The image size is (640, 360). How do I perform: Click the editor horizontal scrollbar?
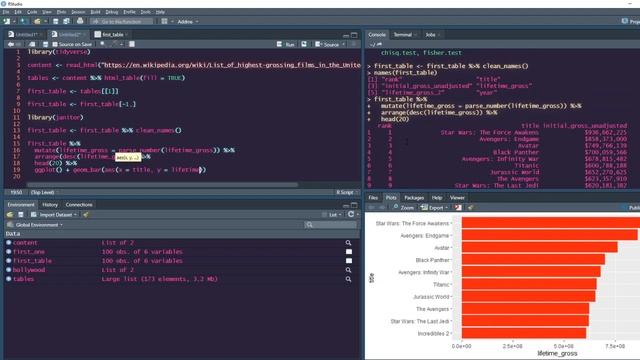(162, 184)
